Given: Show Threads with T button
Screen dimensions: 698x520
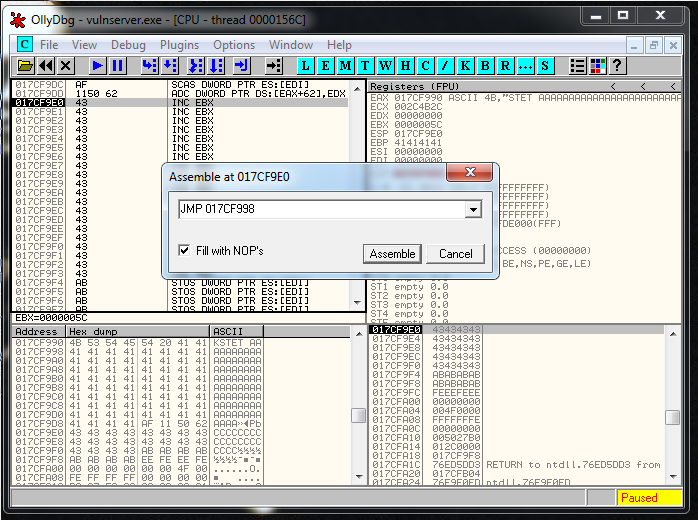Looking at the screenshot, I should [365, 66].
